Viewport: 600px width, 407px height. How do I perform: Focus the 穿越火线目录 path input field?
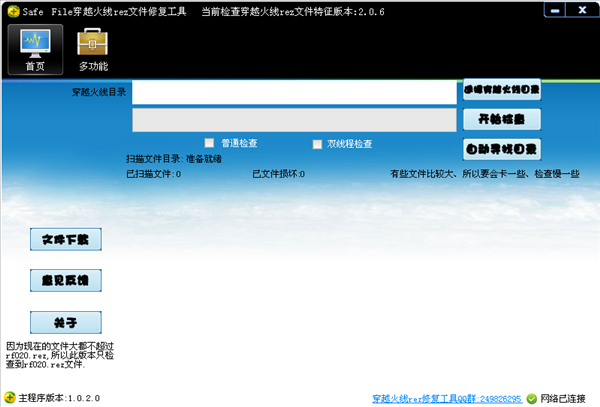pos(294,92)
